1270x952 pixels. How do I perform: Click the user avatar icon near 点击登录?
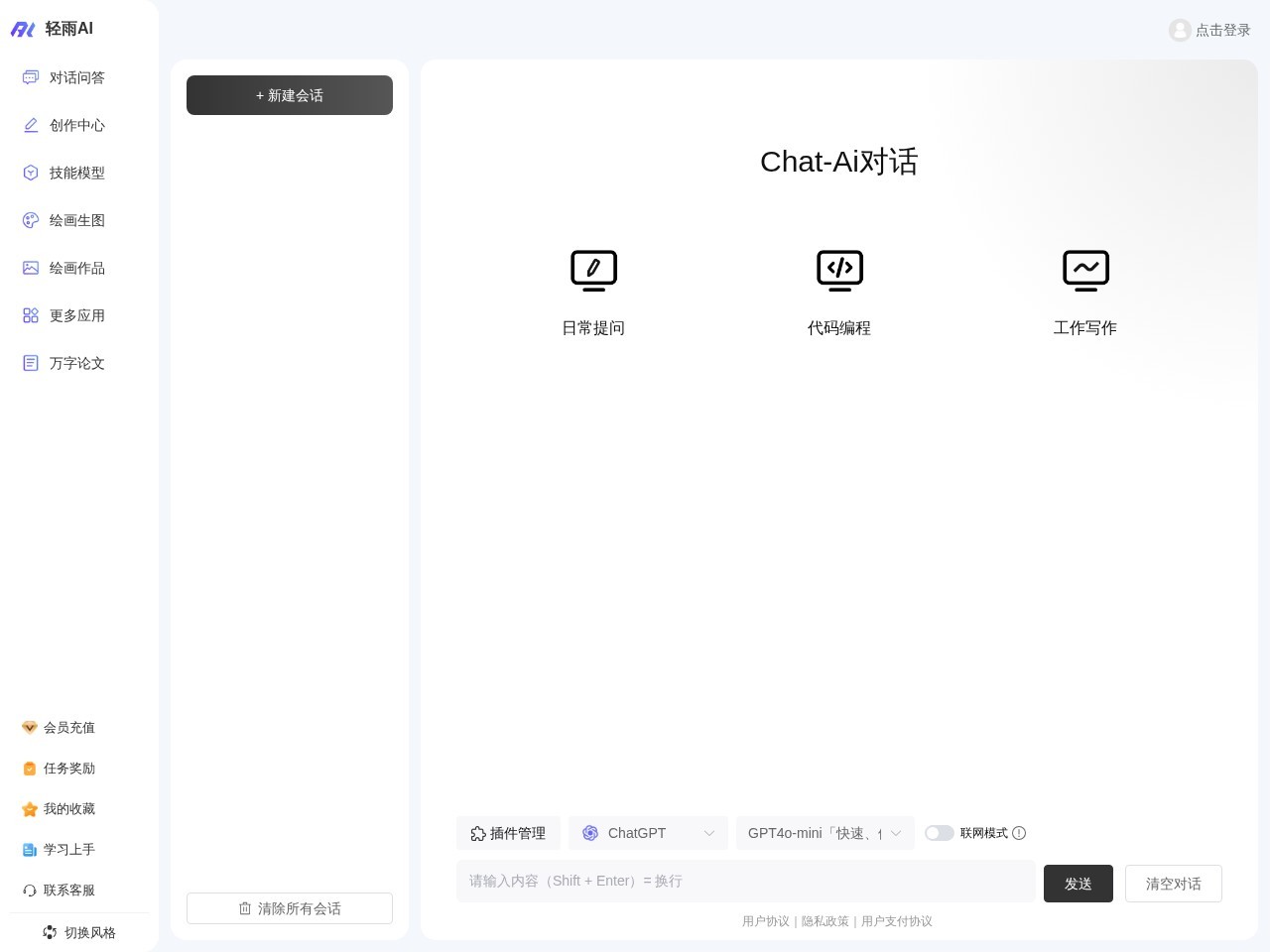tap(1180, 30)
